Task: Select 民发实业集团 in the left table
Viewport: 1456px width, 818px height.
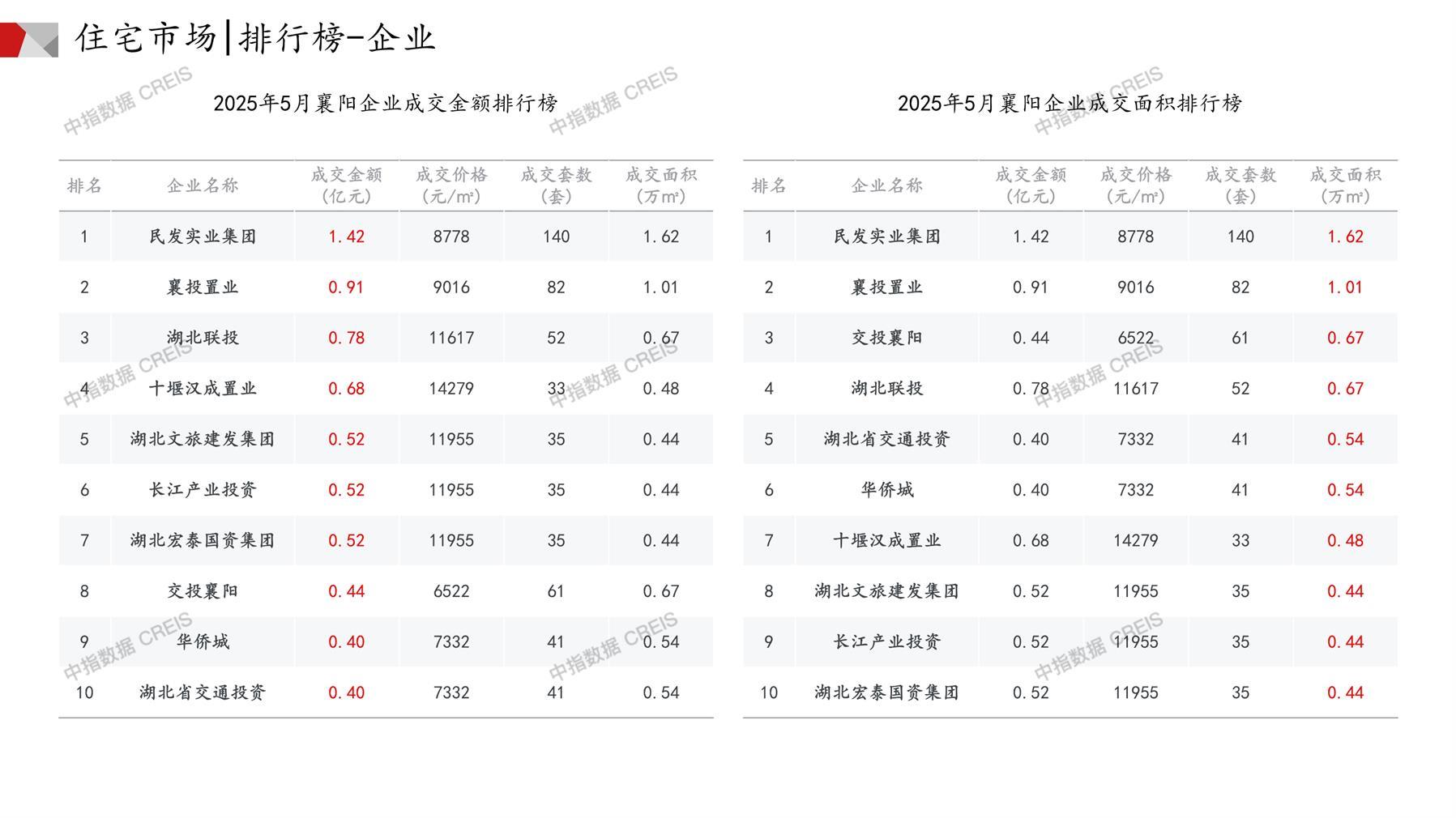Action: [x=203, y=236]
